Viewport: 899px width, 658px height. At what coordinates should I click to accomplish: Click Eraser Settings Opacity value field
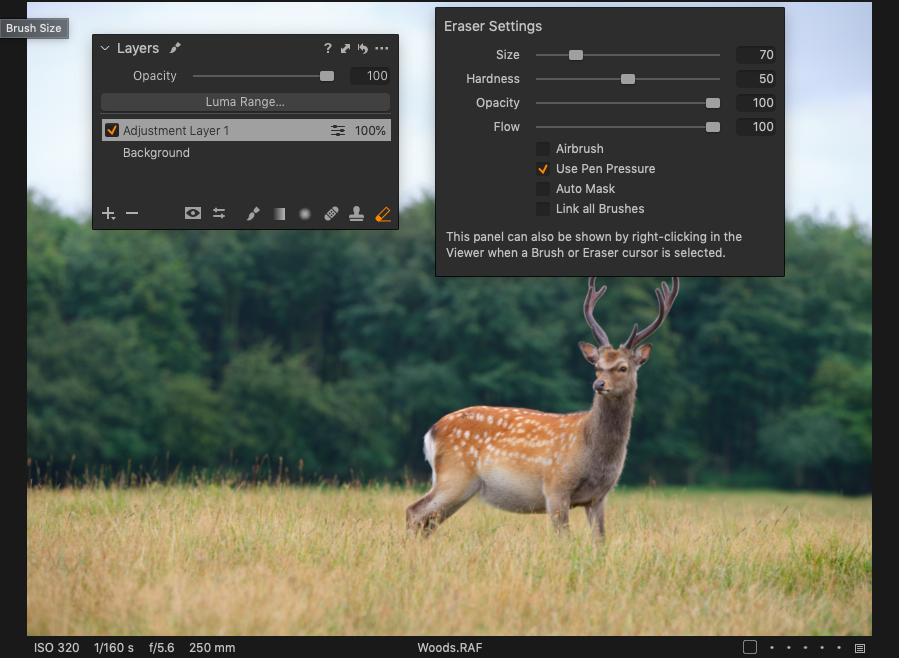point(756,103)
